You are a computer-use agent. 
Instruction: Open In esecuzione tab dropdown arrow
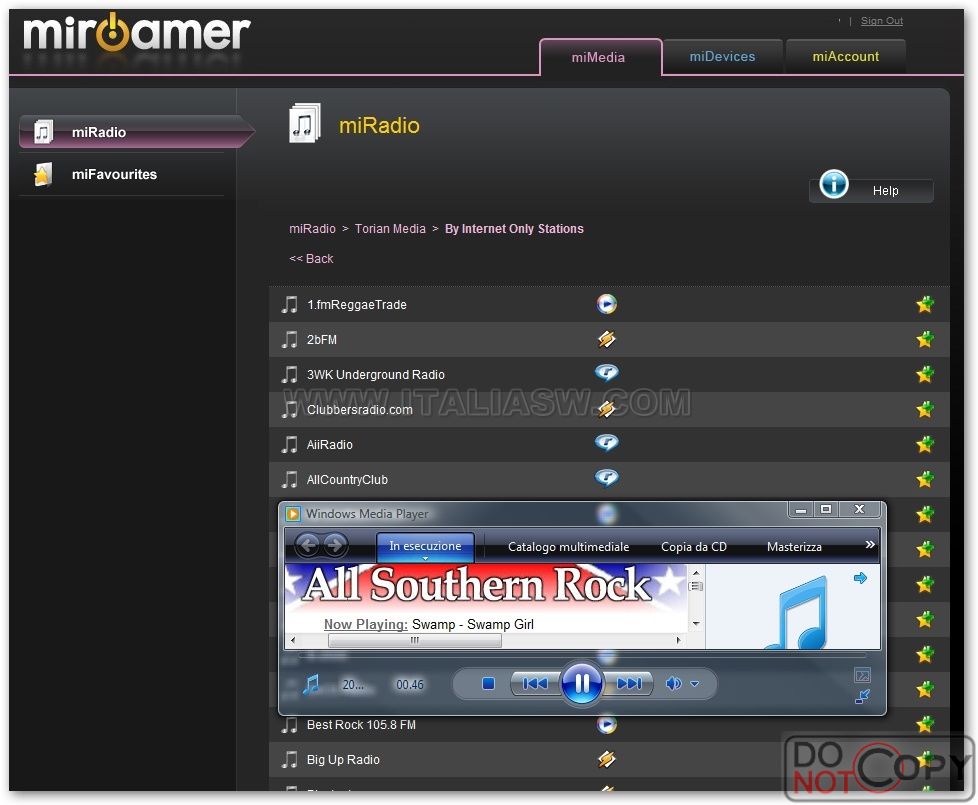pos(425,558)
